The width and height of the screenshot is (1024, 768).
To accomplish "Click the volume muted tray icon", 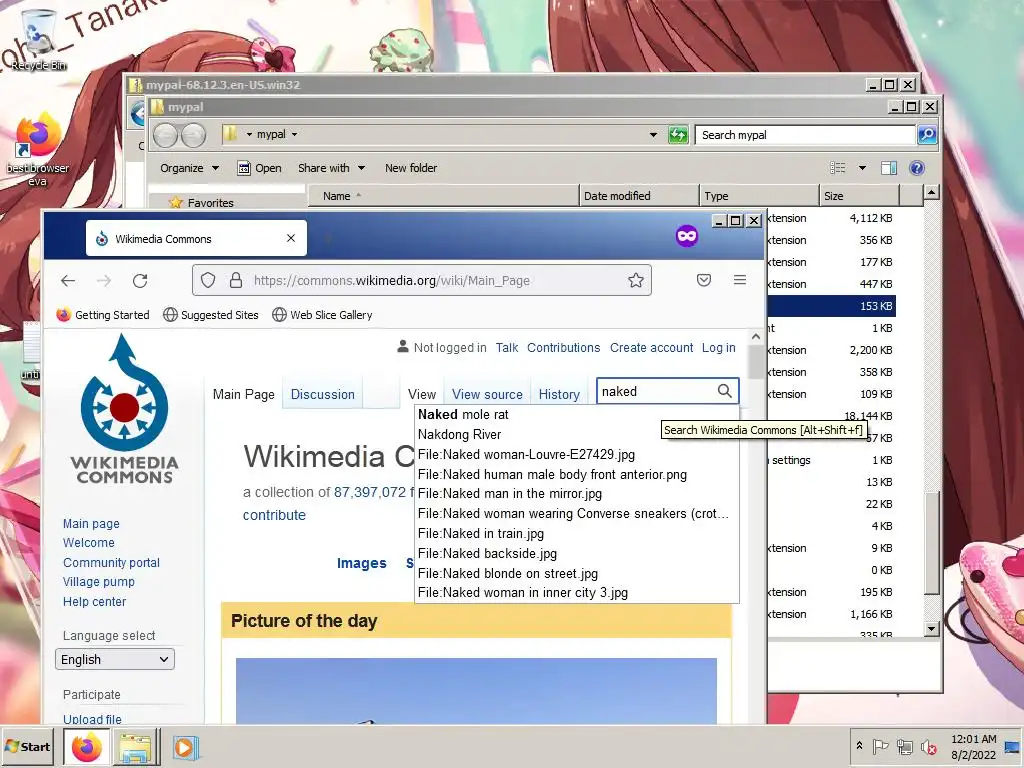I will (x=928, y=746).
